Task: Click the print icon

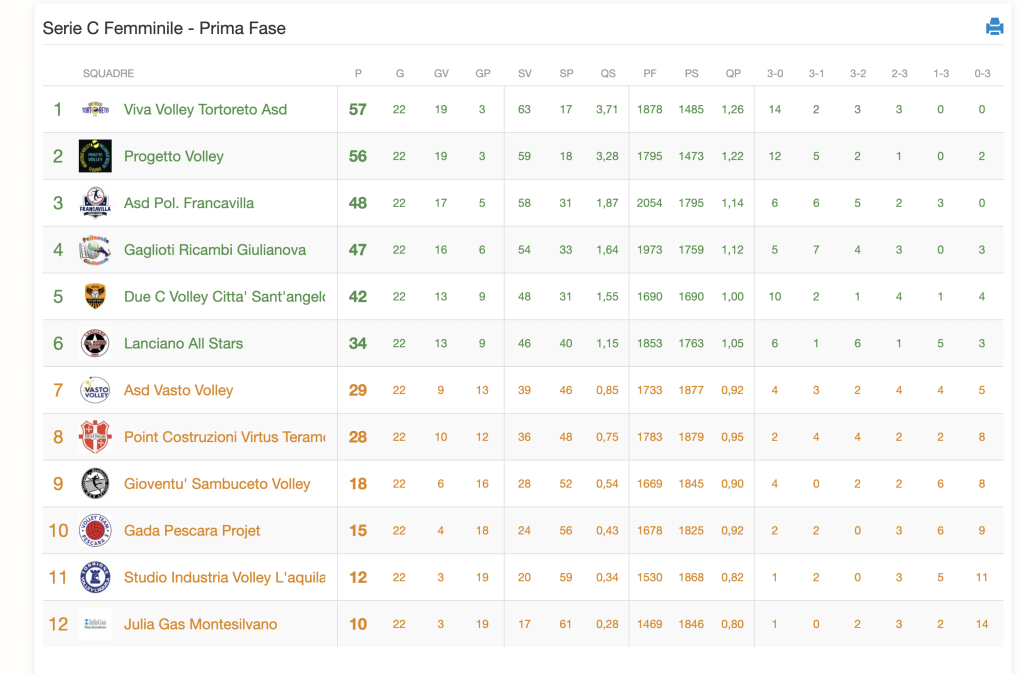Action: 994,27
